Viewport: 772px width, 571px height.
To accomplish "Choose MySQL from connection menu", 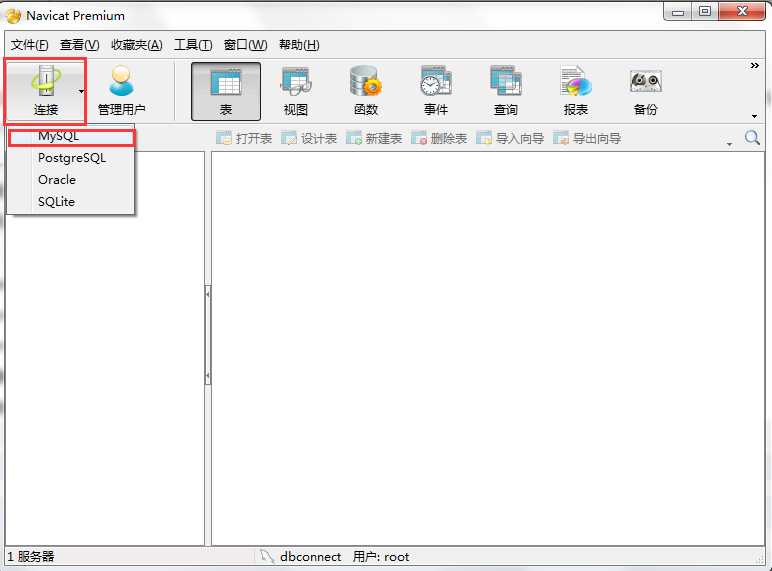I will click(x=71, y=136).
